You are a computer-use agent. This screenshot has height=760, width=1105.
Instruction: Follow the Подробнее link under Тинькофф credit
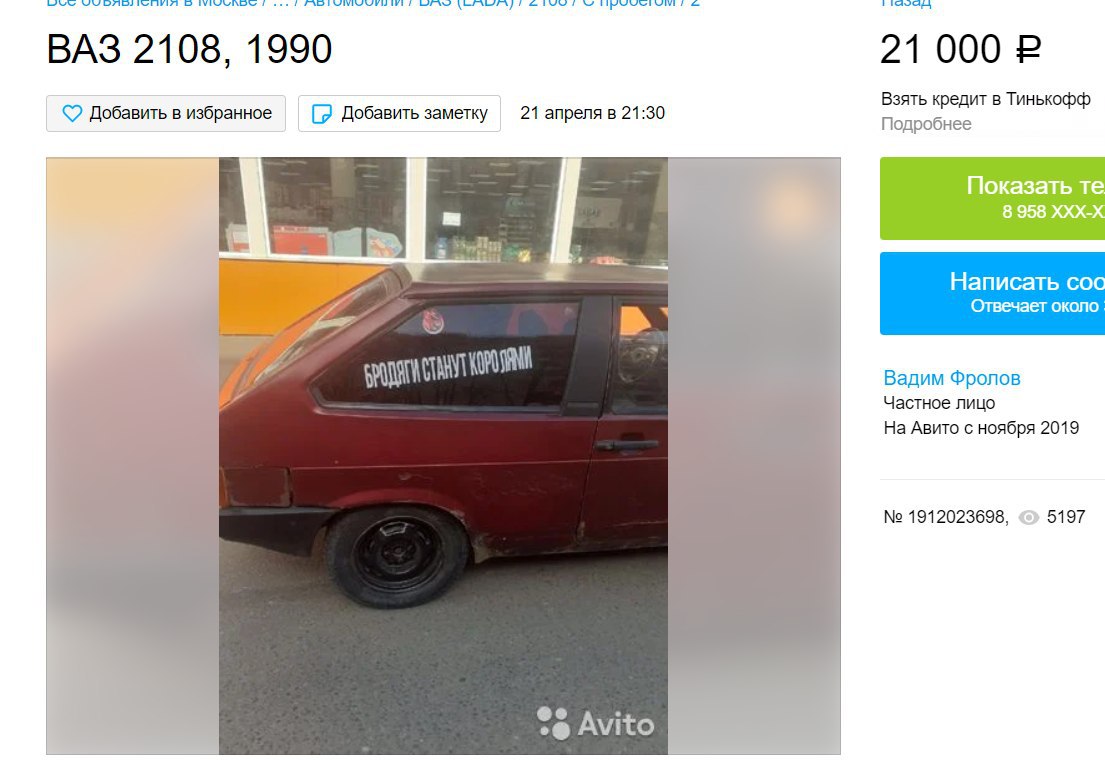pos(926,124)
